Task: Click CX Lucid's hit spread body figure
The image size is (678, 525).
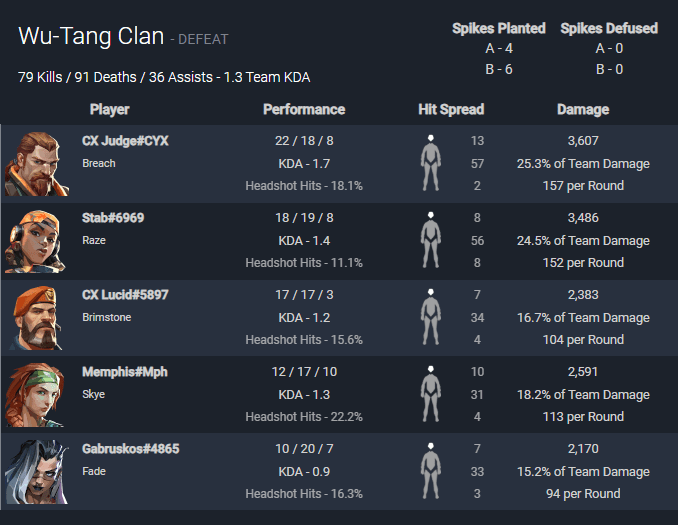Action: [431, 317]
